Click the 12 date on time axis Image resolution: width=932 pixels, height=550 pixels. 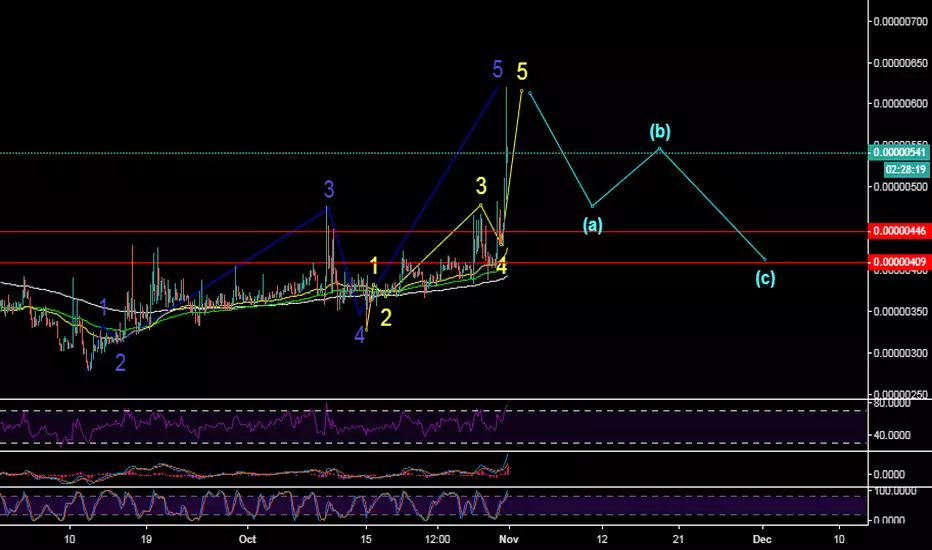click(x=602, y=539)
